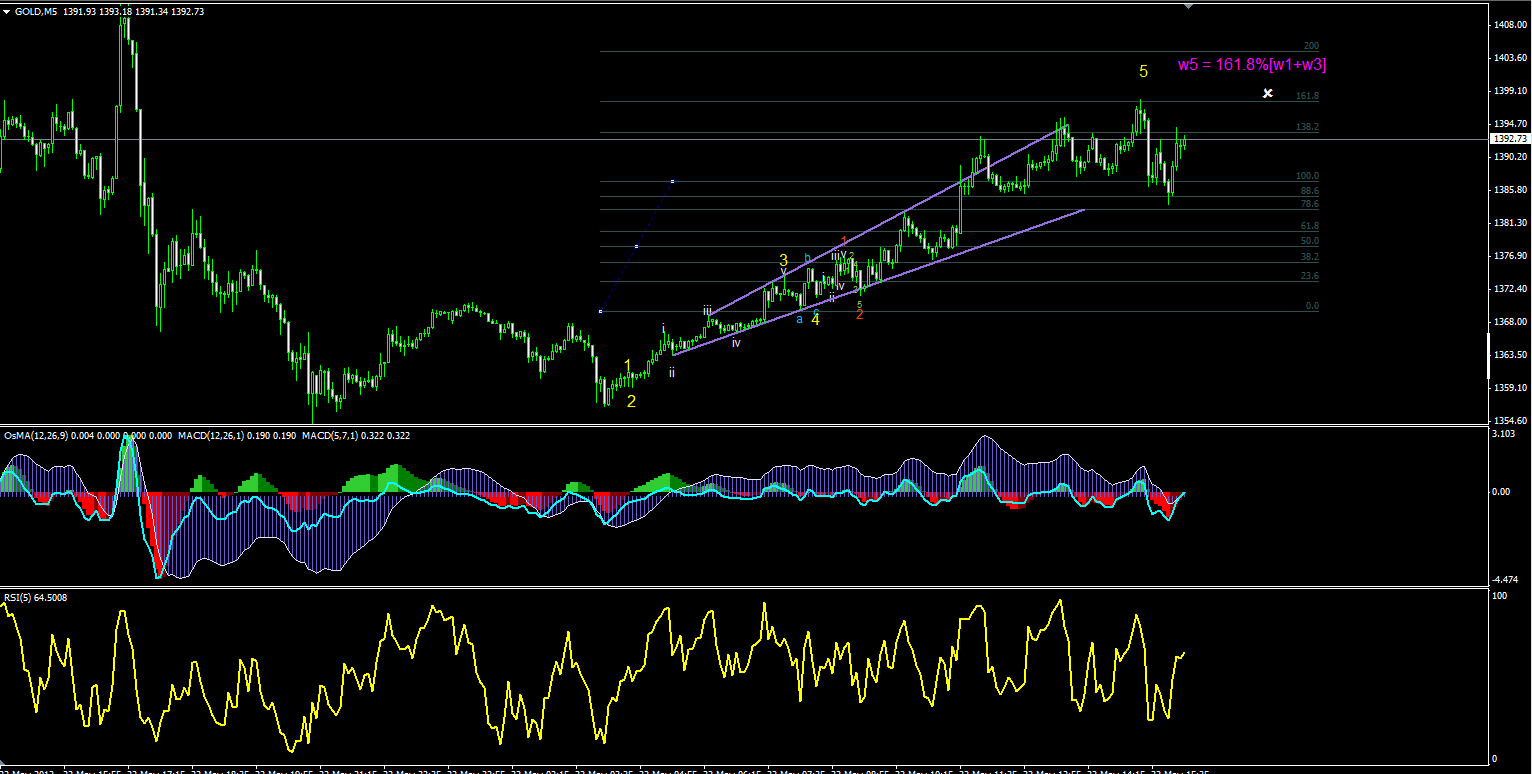This screenshot has width=1532, height=774.
Task: Click the MACD(12,26,1) indicator label
Action: (212, 436)
